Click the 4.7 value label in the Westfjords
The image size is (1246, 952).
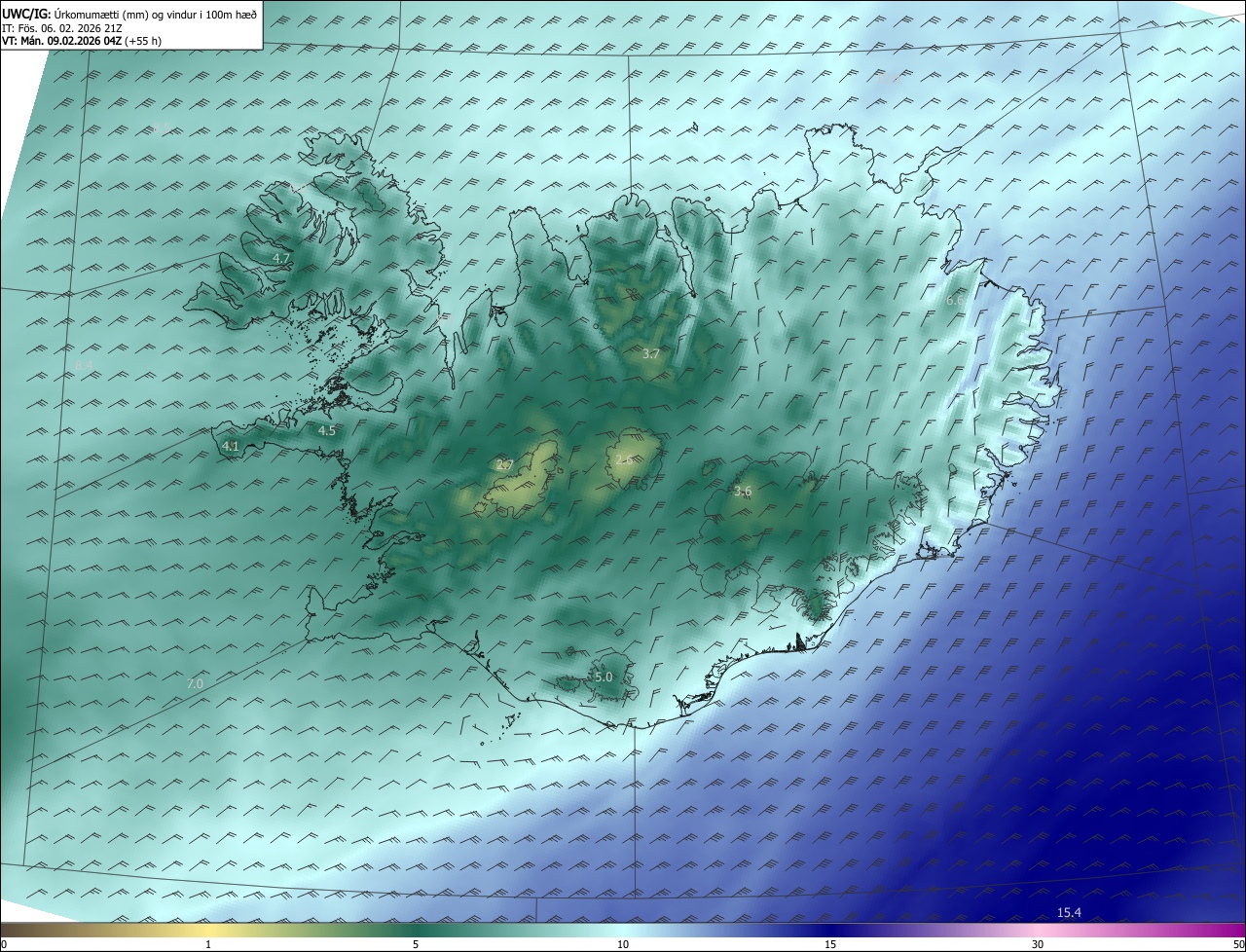click(281, 258)
